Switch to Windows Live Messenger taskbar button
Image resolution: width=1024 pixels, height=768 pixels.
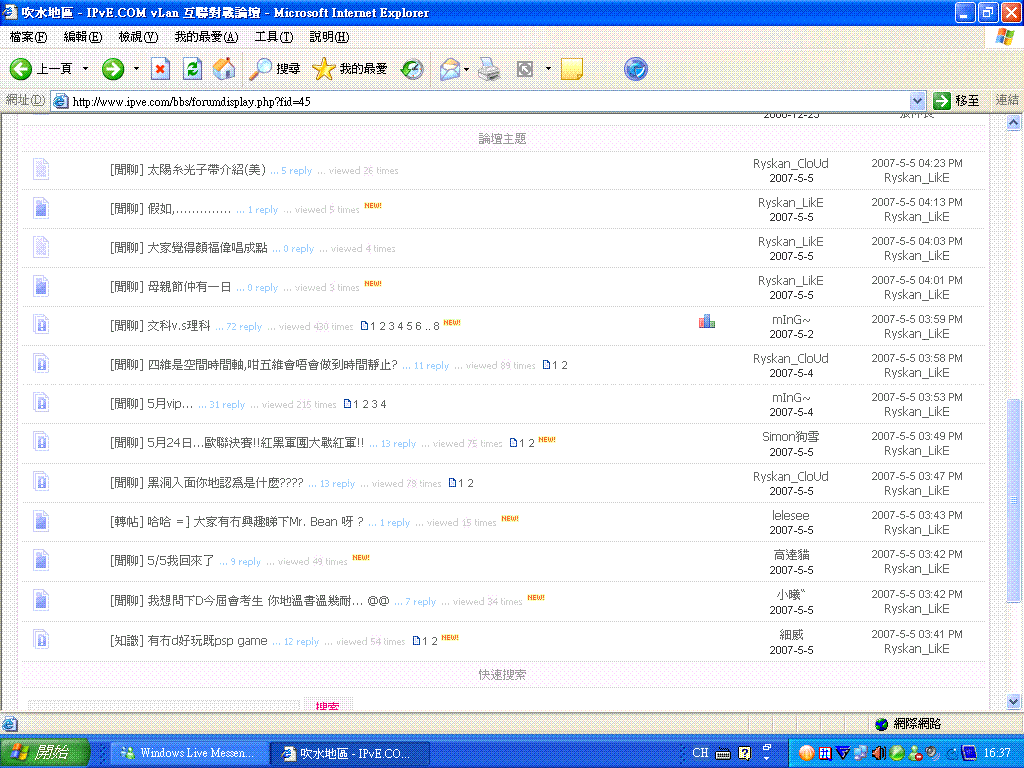187,753
